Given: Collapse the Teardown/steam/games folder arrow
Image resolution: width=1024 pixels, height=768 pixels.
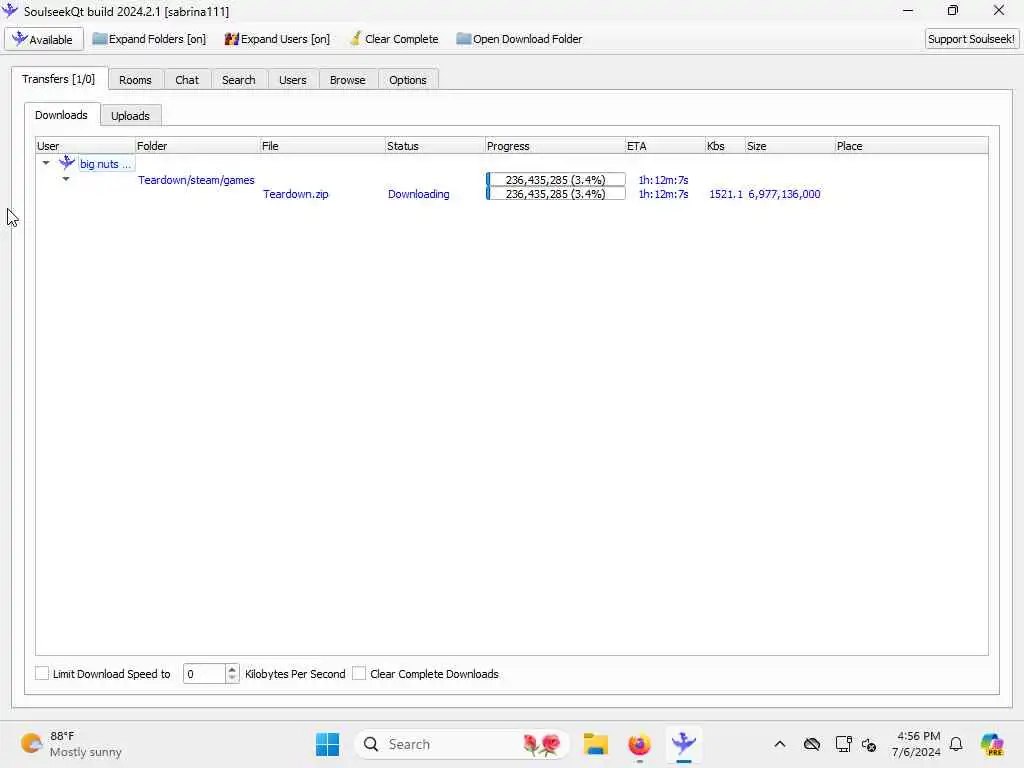Looking at the screenshot, I should (66, 178).
